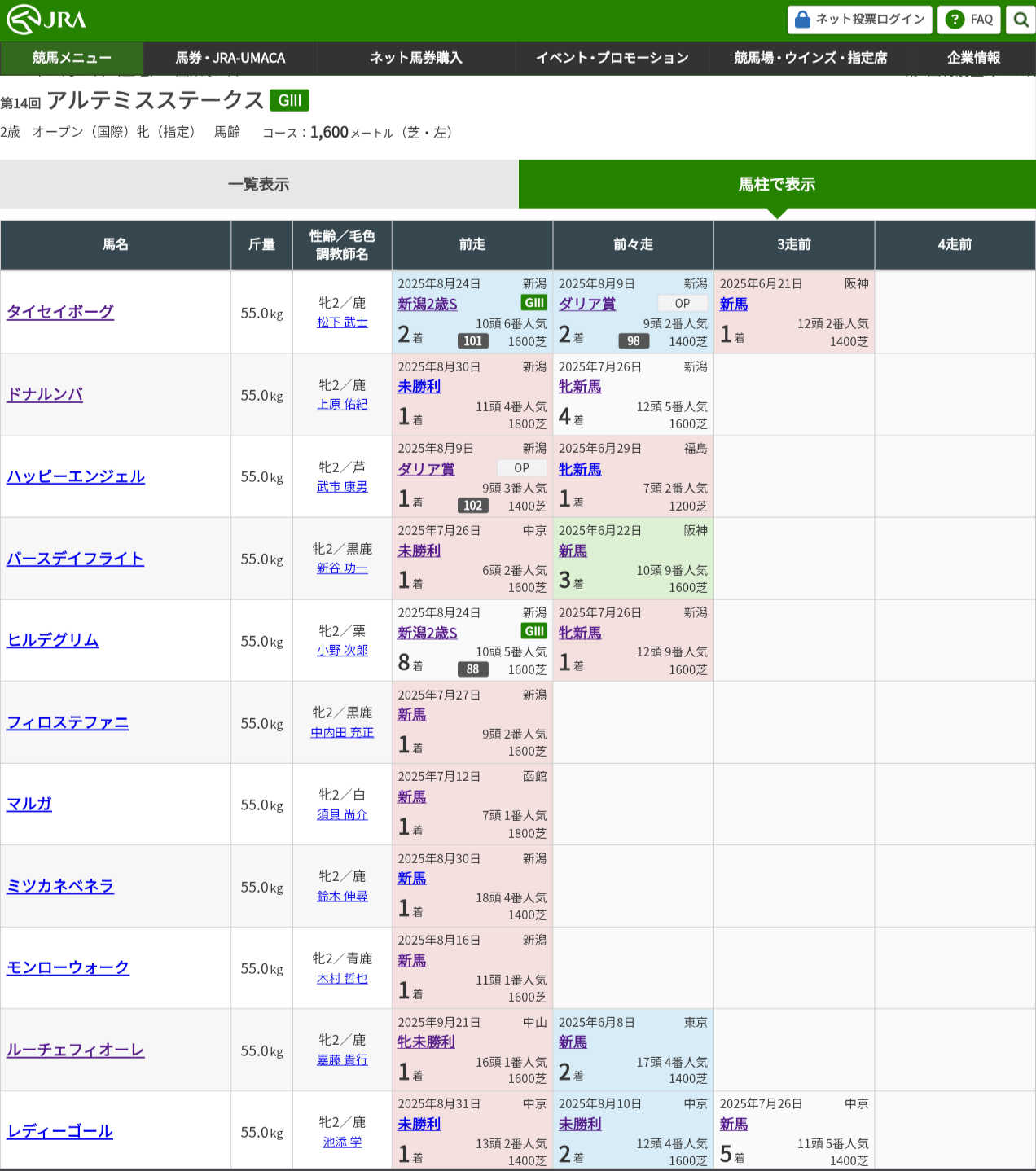Open ルーチェフィオーレ's 牝未勝利 race link
Viewport: 1036px width, 1171px height.
coord(426,1042)
